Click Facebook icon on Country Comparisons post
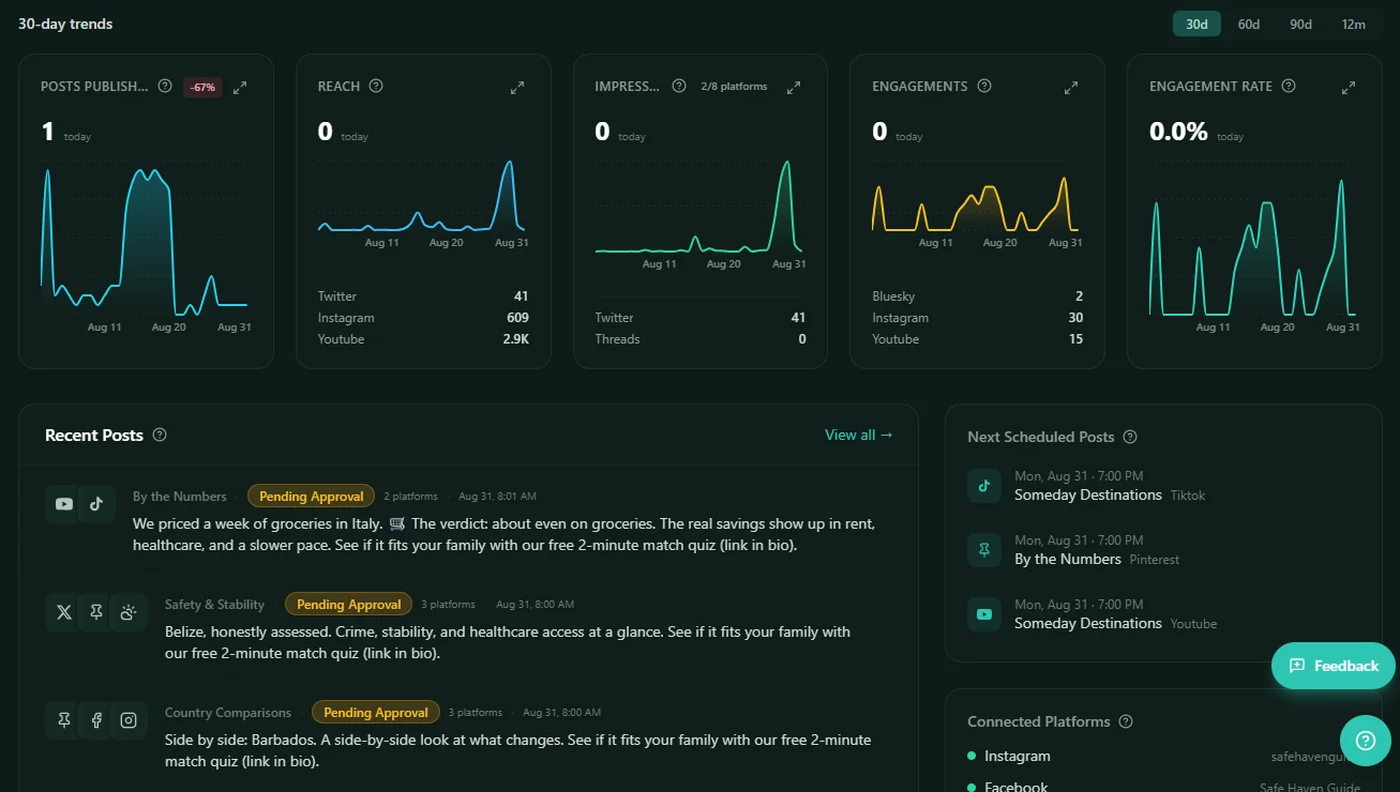Image resolution: width=1400 pixels, height=792 pixels. 96,720
